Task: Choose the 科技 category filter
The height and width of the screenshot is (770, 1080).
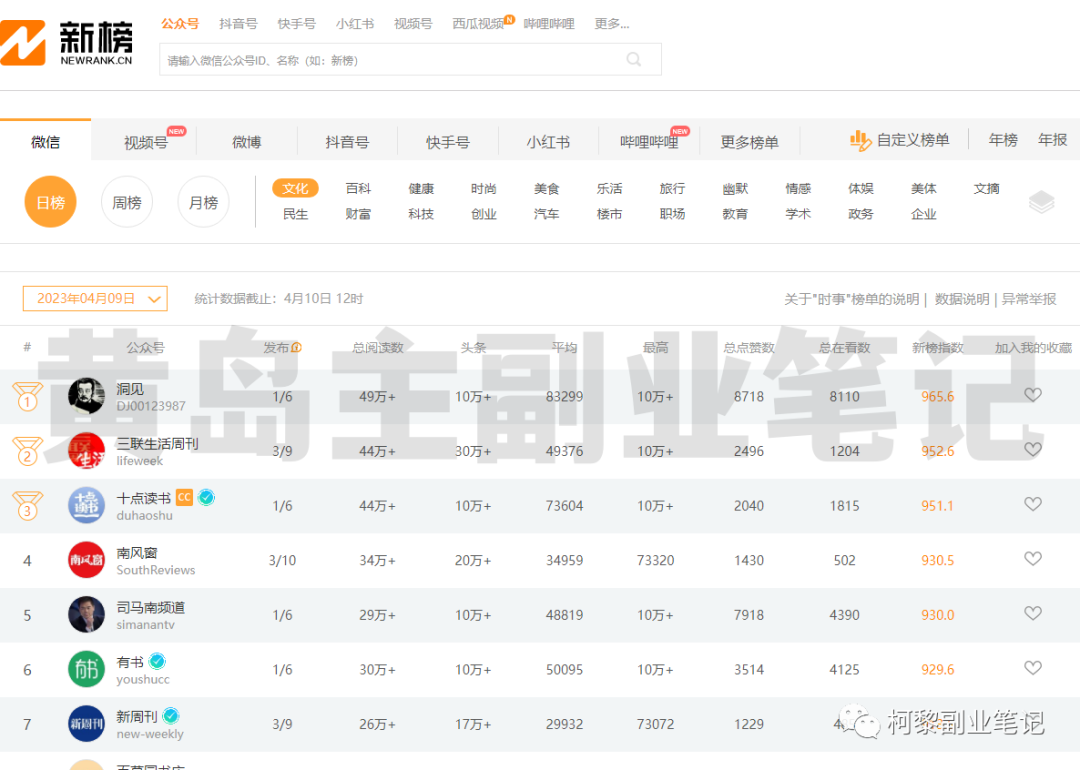Action: (x=421, y=214)
